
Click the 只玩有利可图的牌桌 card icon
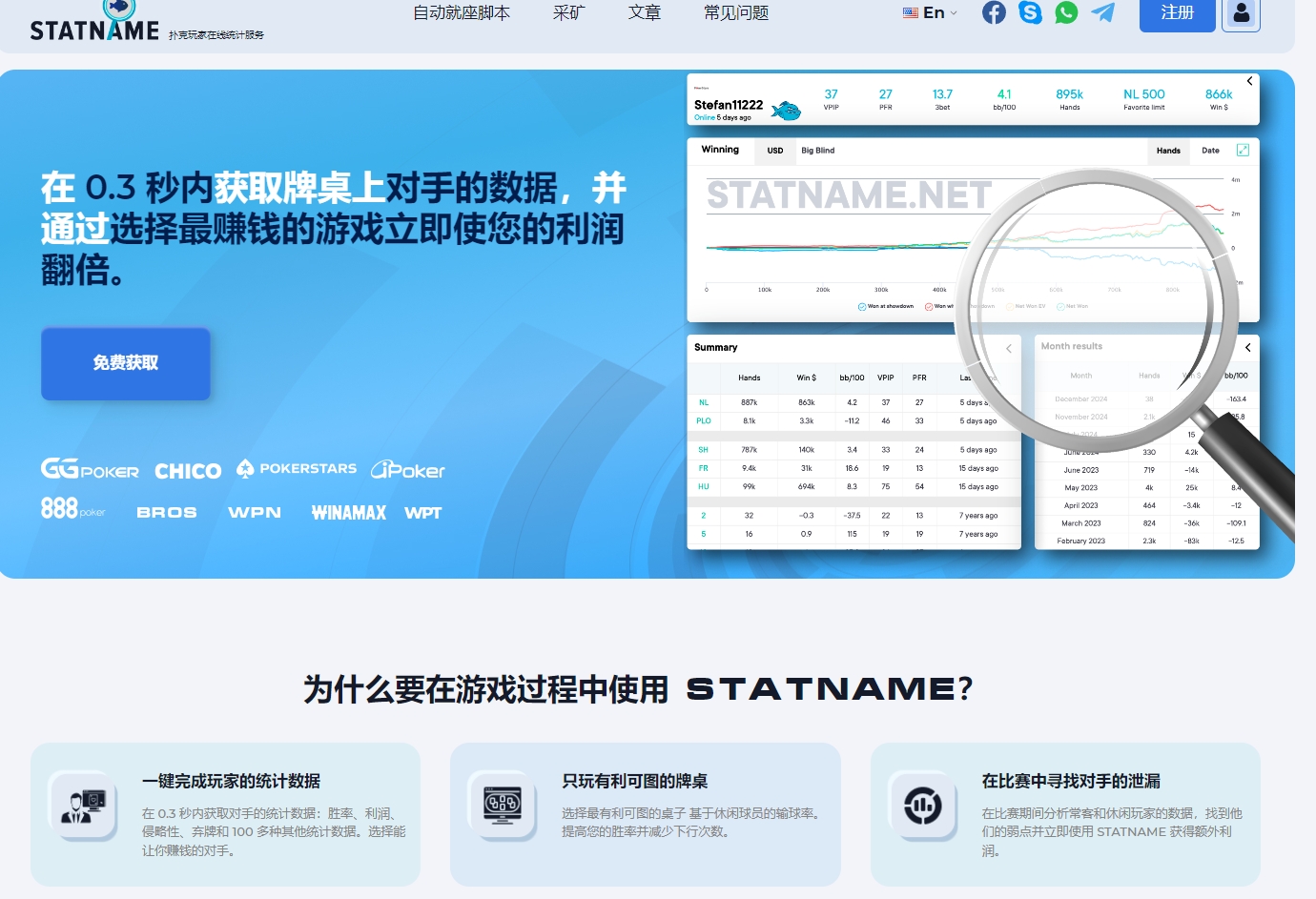[x=503, y=807]
